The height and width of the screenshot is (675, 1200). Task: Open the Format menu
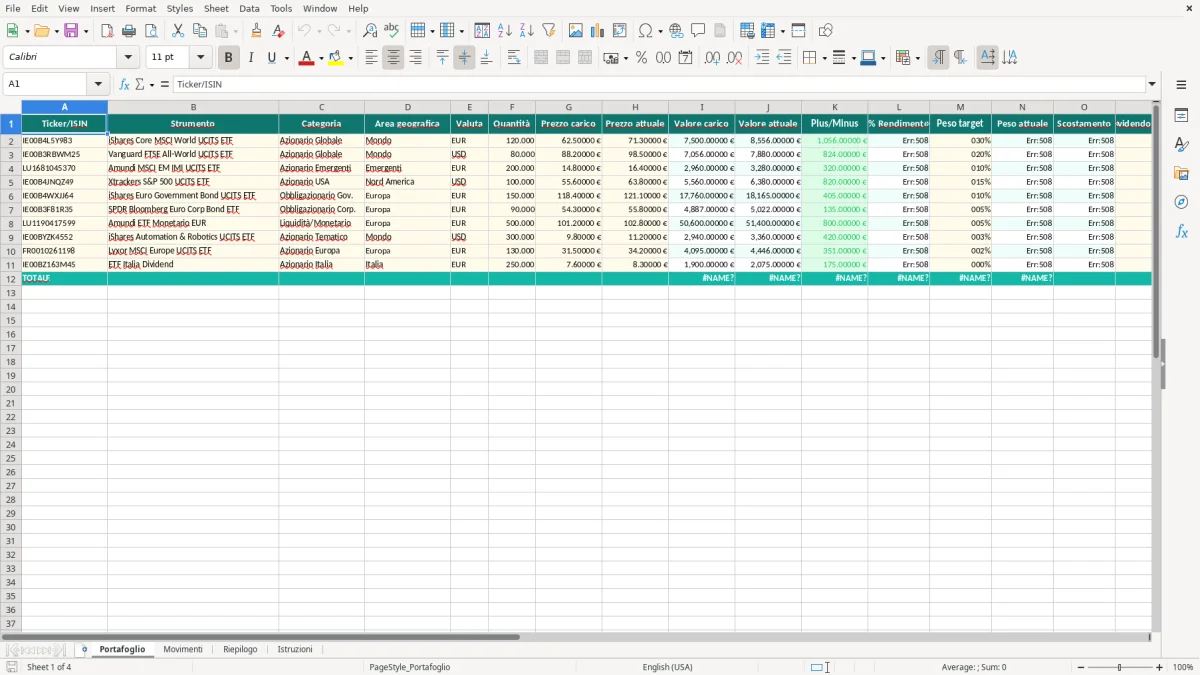[140, 8]
